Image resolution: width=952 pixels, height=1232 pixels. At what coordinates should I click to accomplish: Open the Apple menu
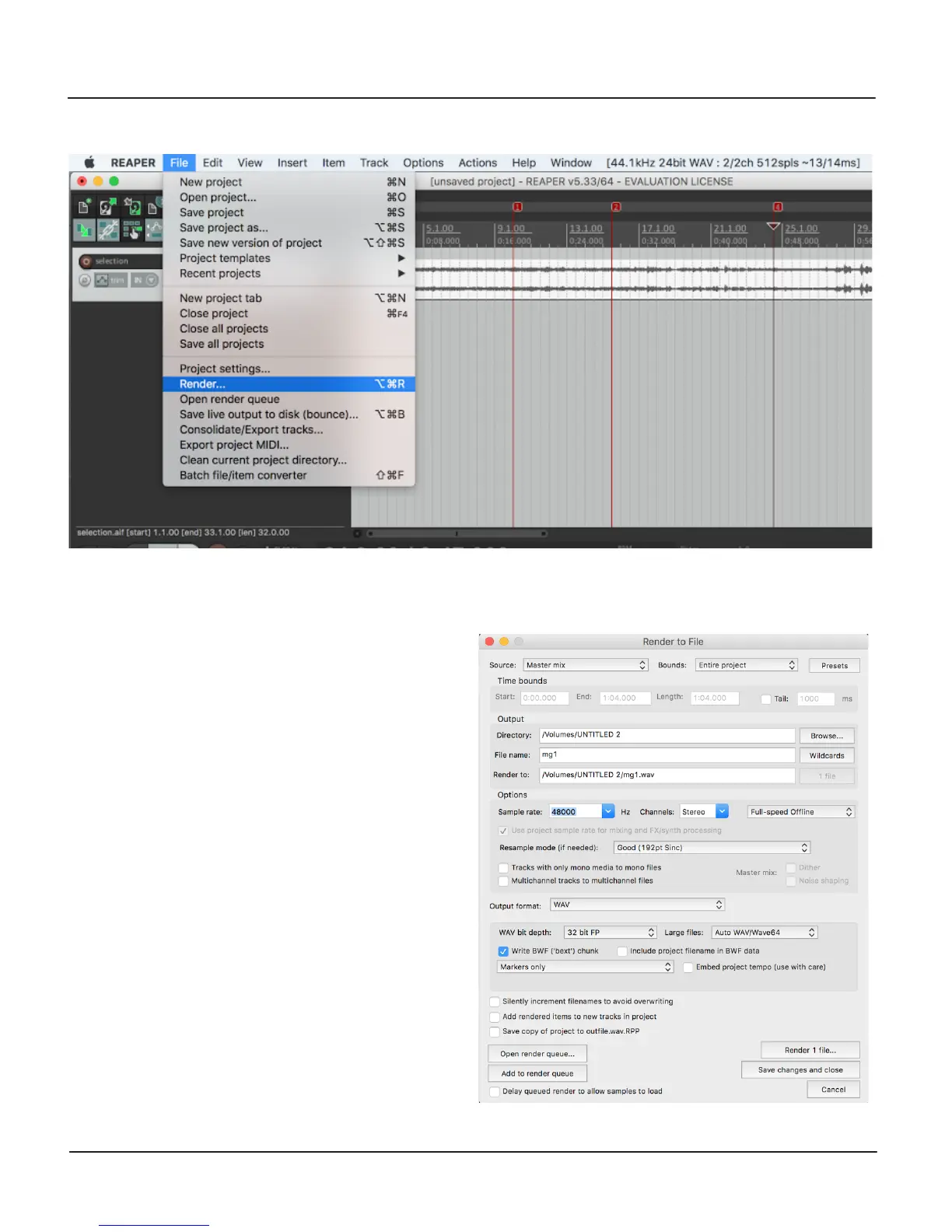point(89,163)
